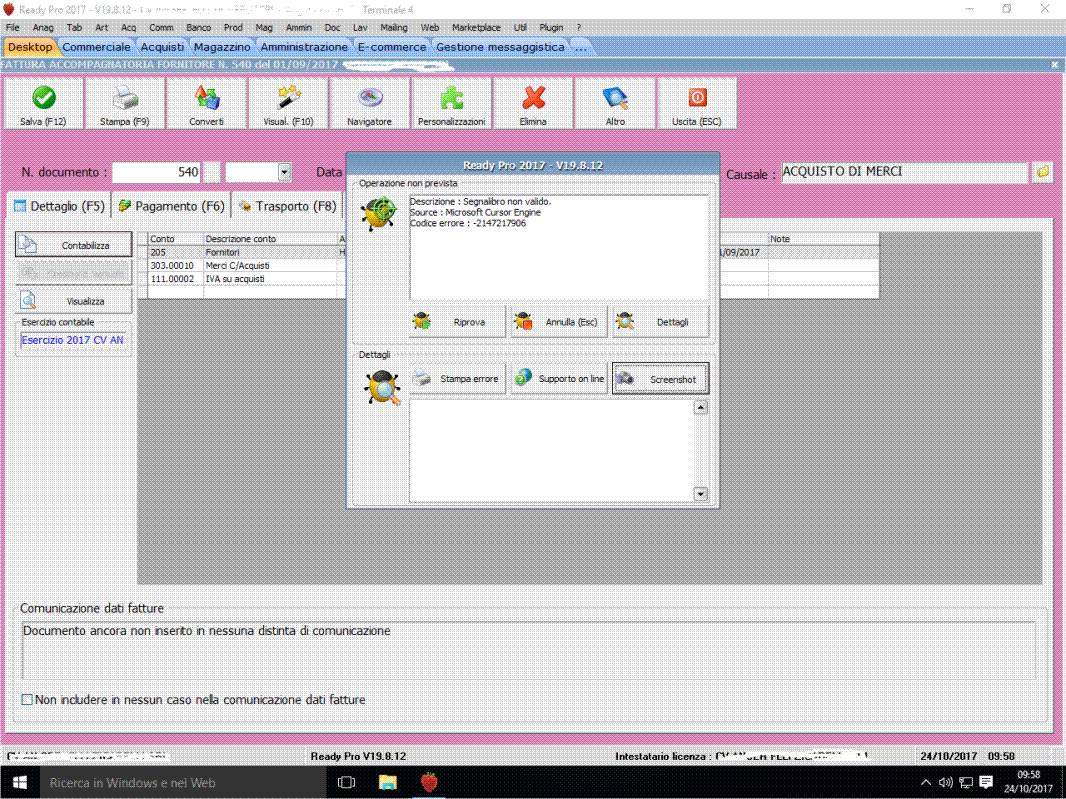Open Windows Start menu
The width and height of the screenshot is (1066, 799).
click(20, 782)
